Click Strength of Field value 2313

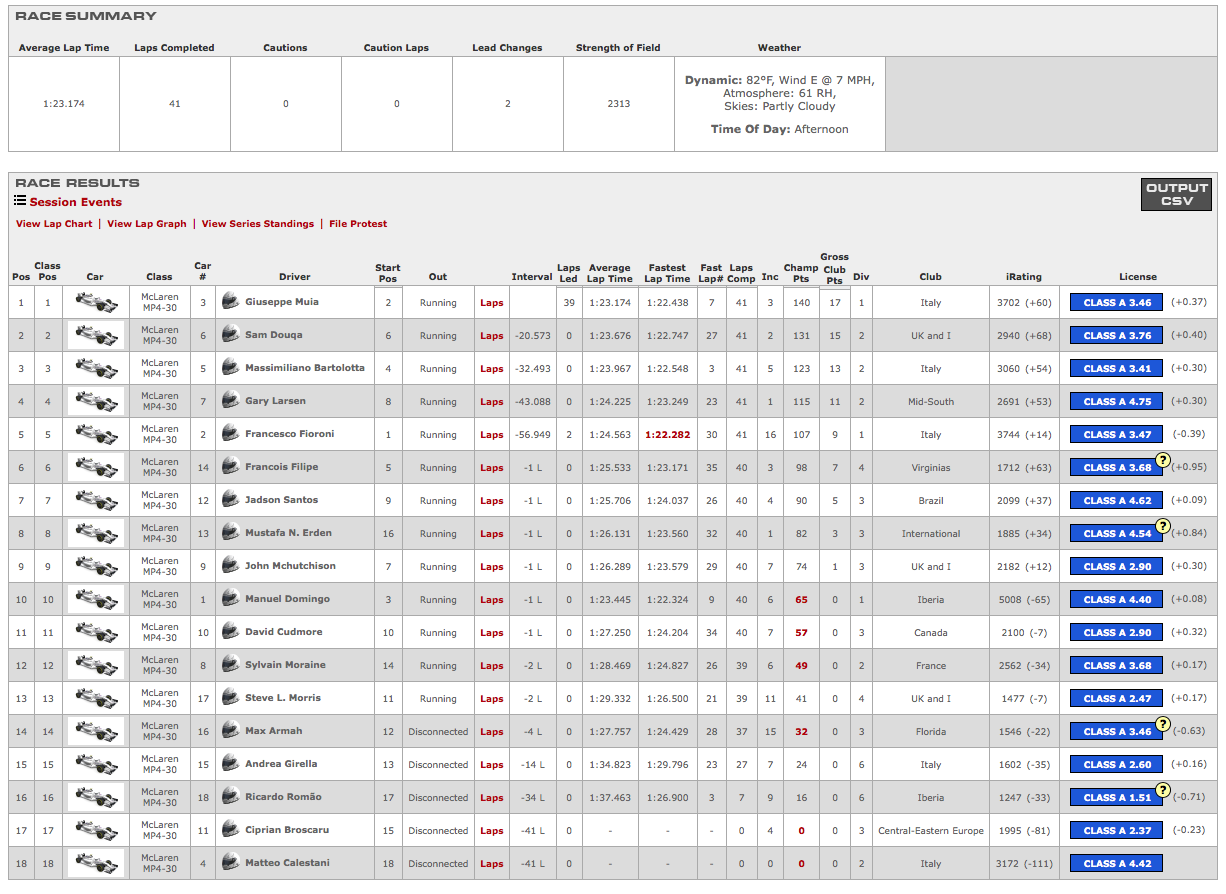(618, 103)
